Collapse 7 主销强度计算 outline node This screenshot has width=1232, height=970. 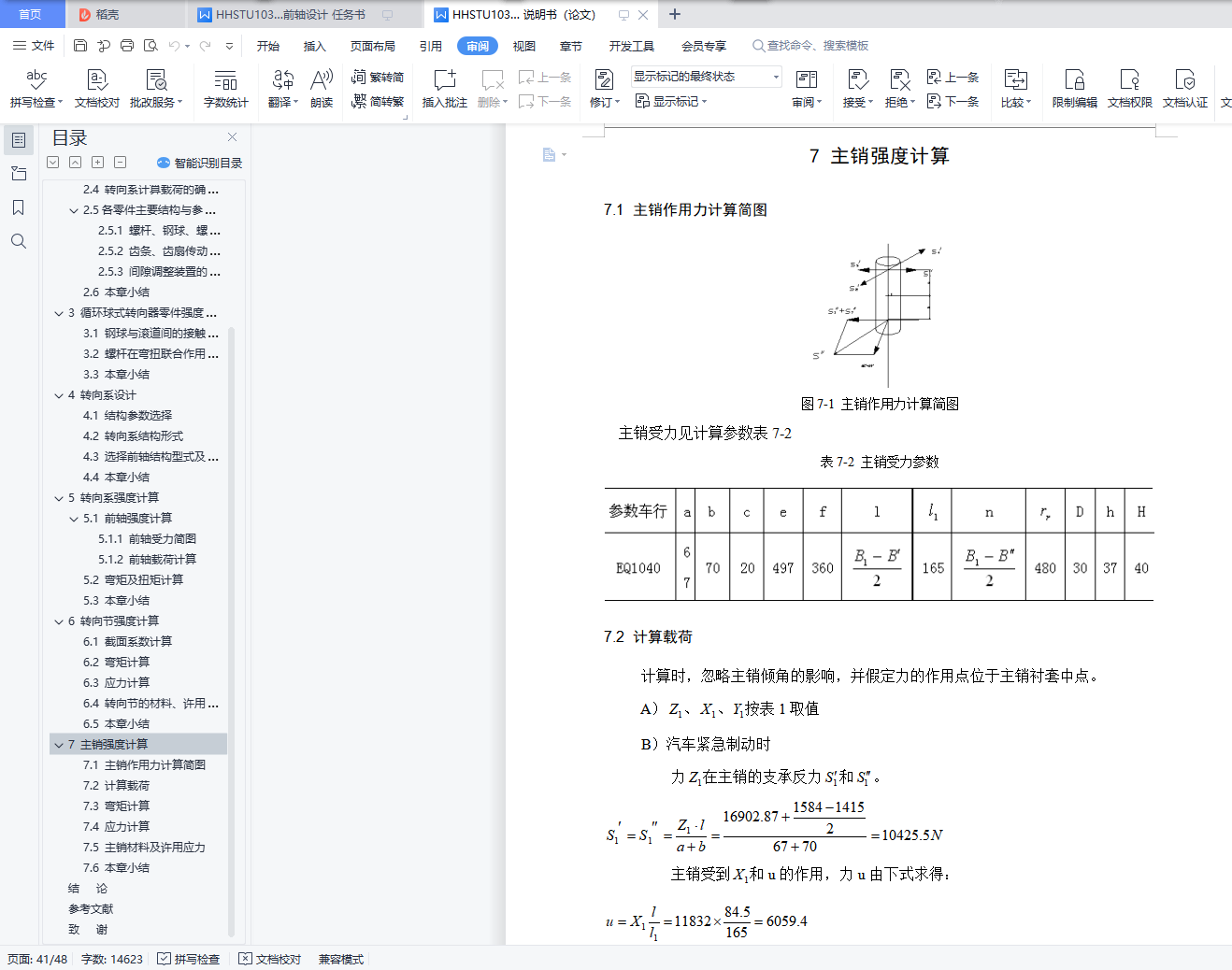(59, 745)
